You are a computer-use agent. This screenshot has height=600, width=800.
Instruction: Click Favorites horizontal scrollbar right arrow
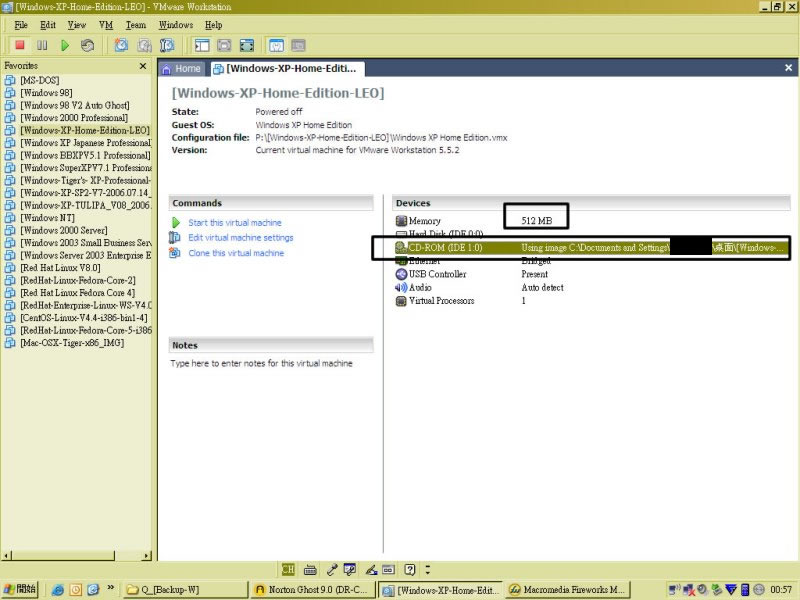click(x=147, y=556)
